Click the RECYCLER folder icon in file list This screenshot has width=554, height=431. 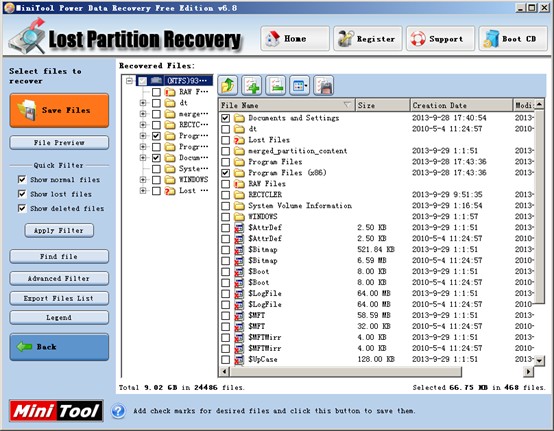coord(239,195)
